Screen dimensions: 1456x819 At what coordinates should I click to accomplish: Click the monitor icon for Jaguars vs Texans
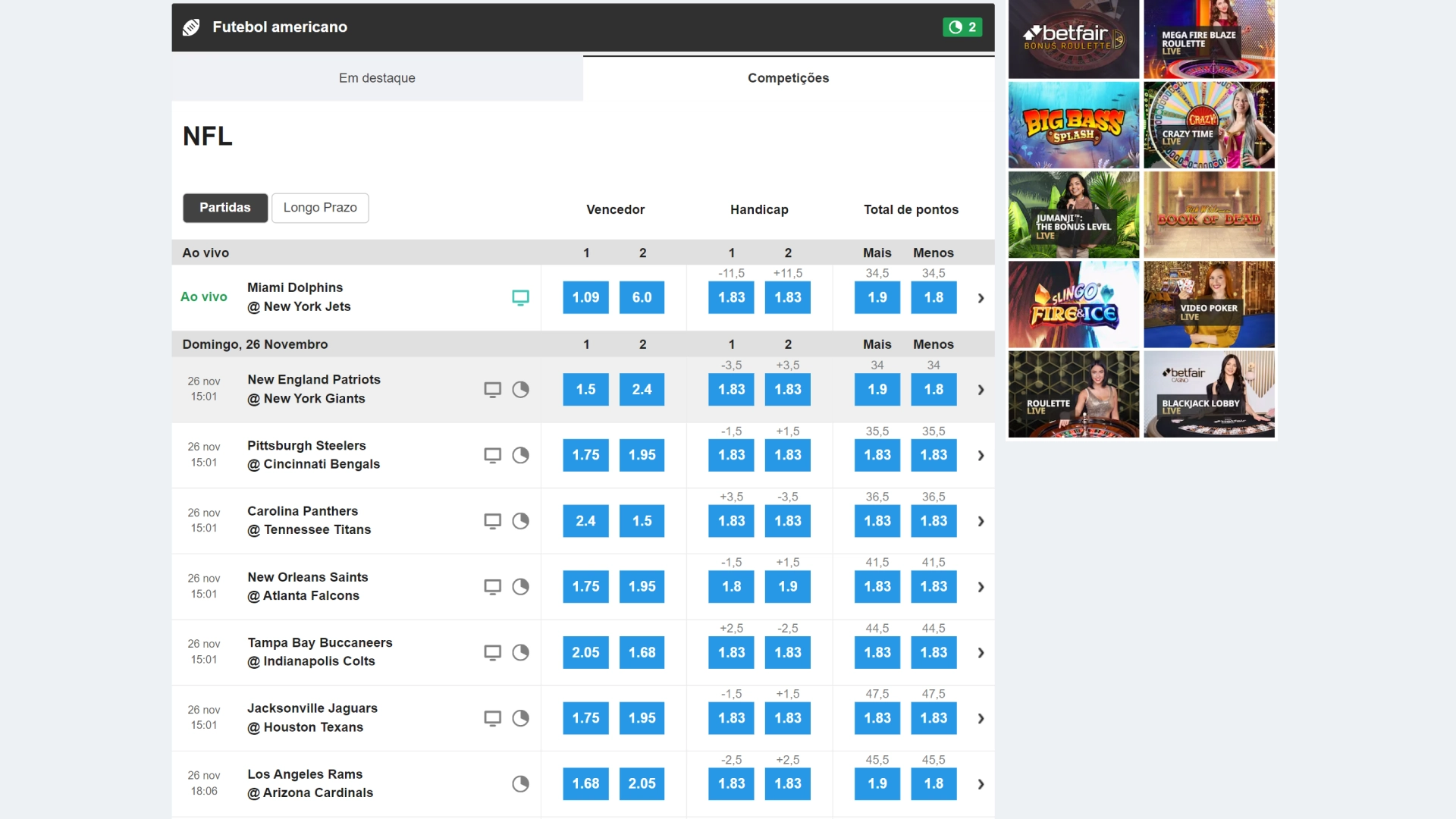pos(493,718)
